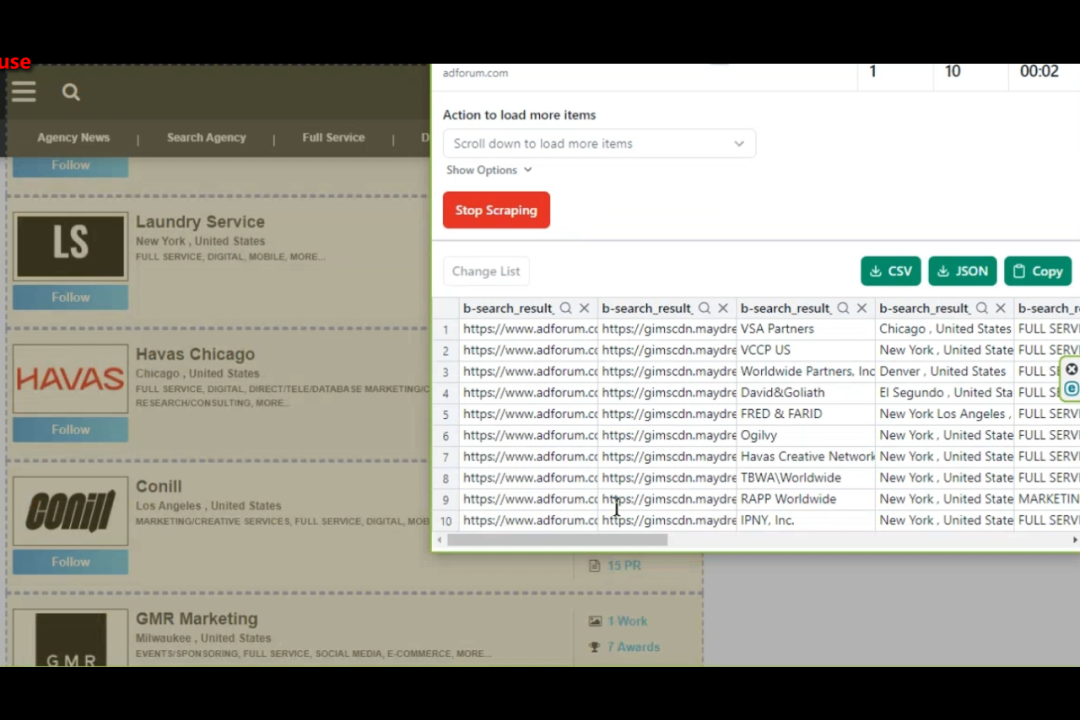The height and width of the screenshot is (720, 1080).
Task: Follow Conill agency
Action: tap(70, 562)
